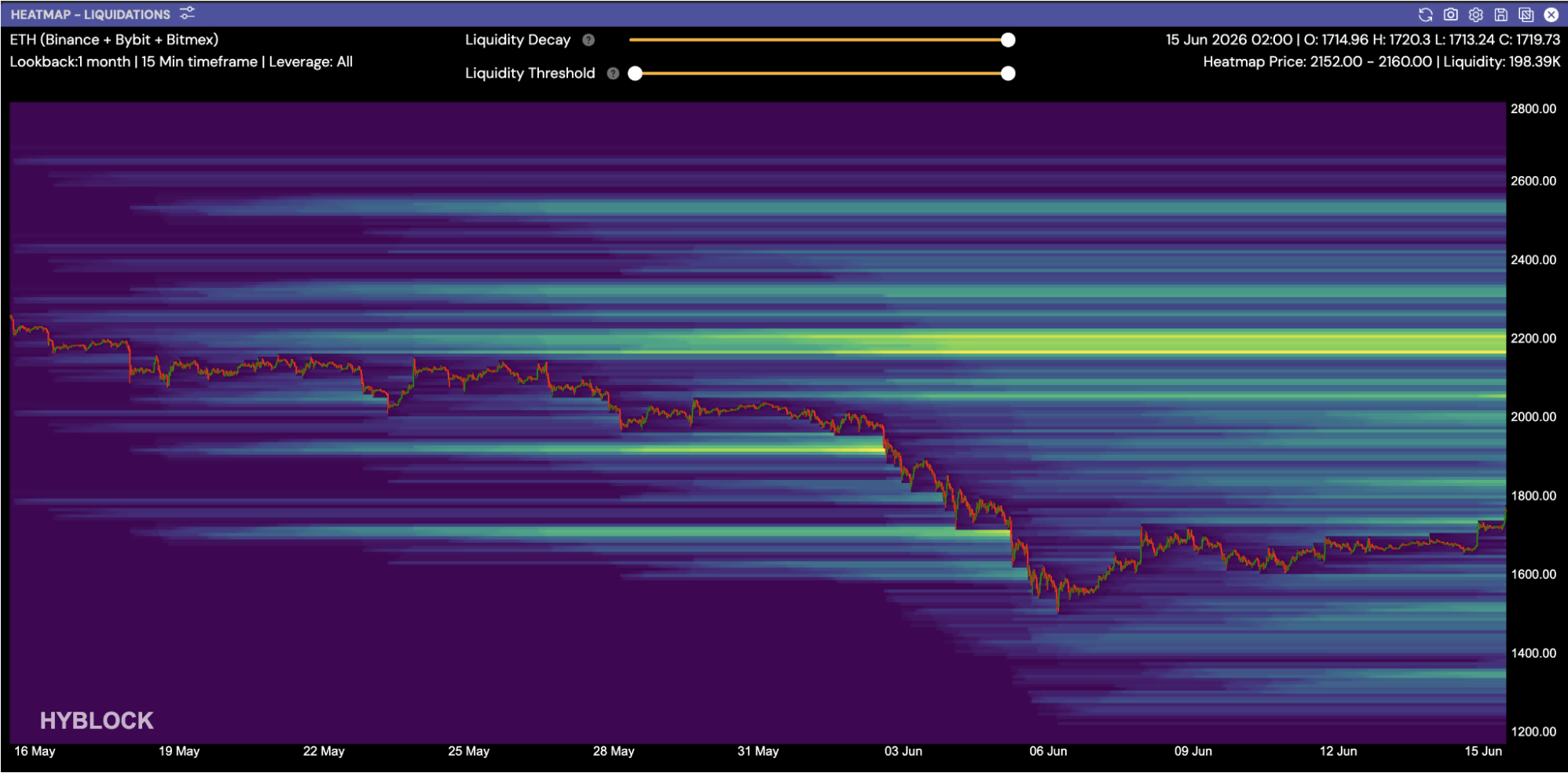
Task: Click 'ETH (Binance + Bybit + Bitmex)' label
Action: tap(114, 39)
